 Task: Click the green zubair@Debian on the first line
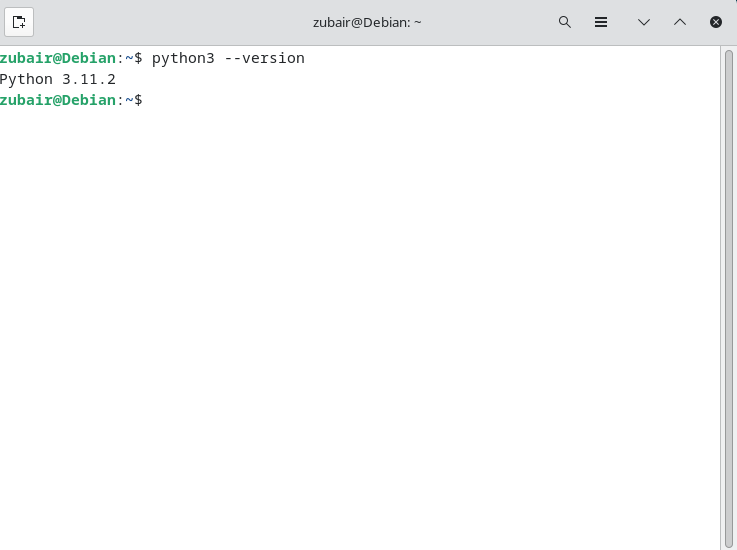tap(58, 58)
